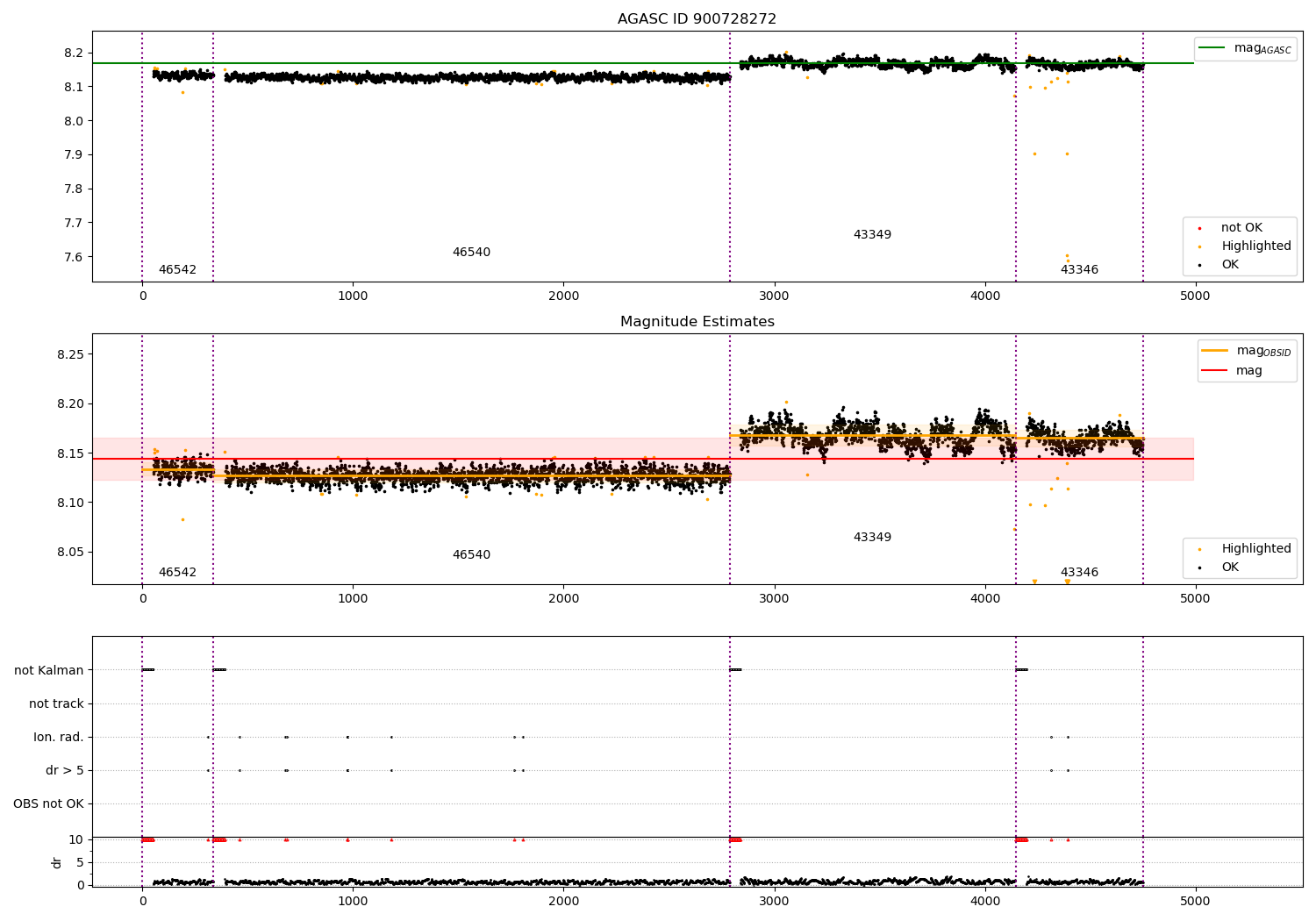Click y-tick 7.8 in the top panel
This screenshot has height=921, width=1316.
pyautogui.click(x=74, y=189)
